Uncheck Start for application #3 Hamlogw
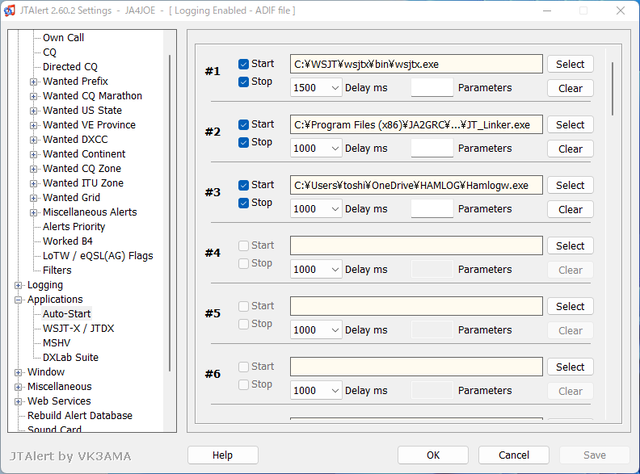This screenshot has height=474, width=640. click(x=244, y=185)
